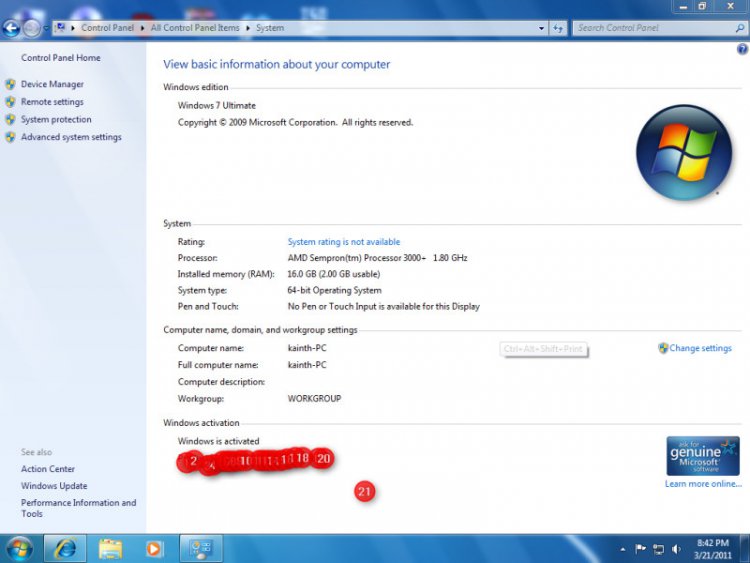Select System breadcrumb in address bar

(x=270, y=28)
